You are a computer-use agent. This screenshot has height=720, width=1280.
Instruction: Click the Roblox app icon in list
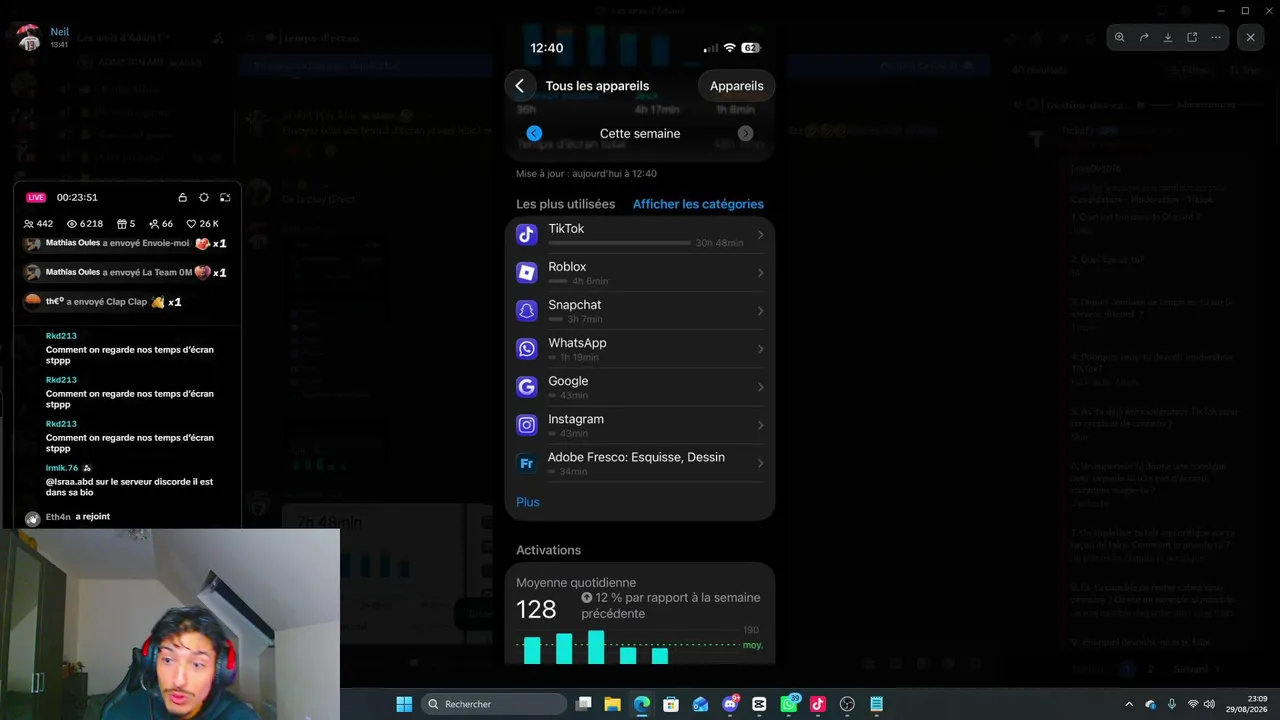(x=527, y=272)
